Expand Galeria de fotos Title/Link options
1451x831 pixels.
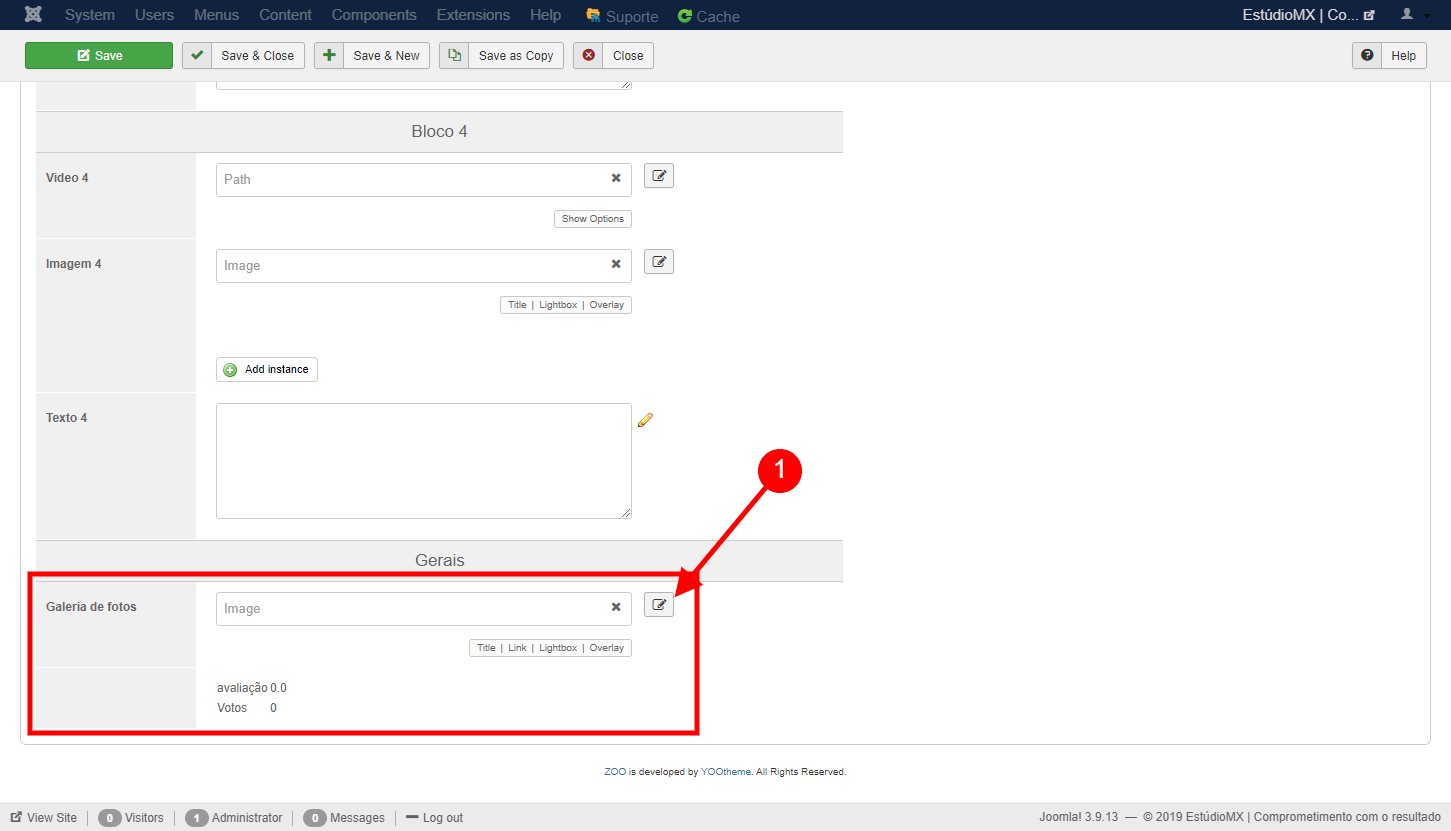[x=550, y=648]
